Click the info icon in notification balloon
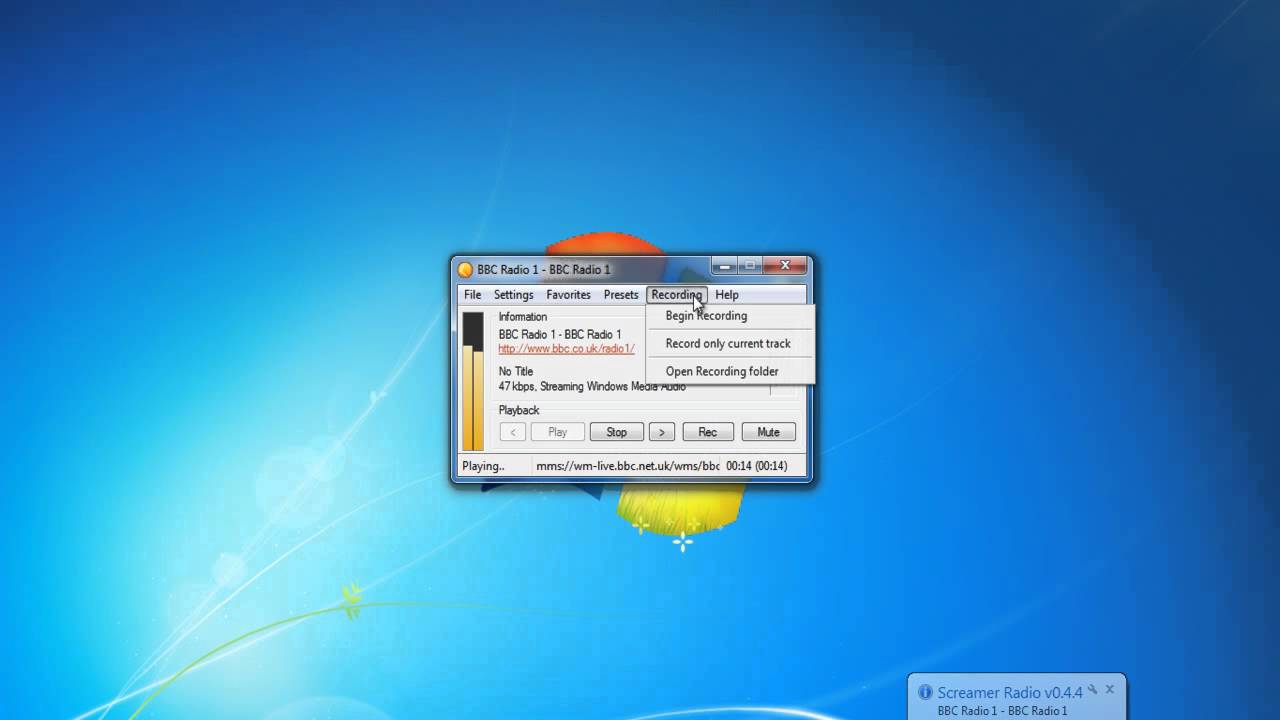The height and width of the screenshot is (720, 1280). pyautogui.click(x=925, y=692)
